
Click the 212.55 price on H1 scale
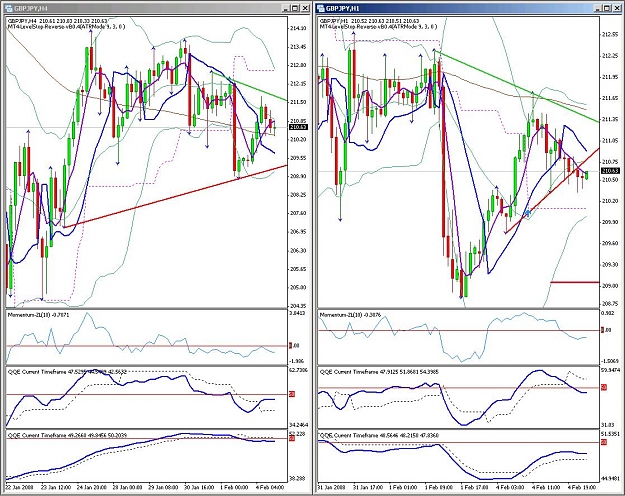pos(611,35)
